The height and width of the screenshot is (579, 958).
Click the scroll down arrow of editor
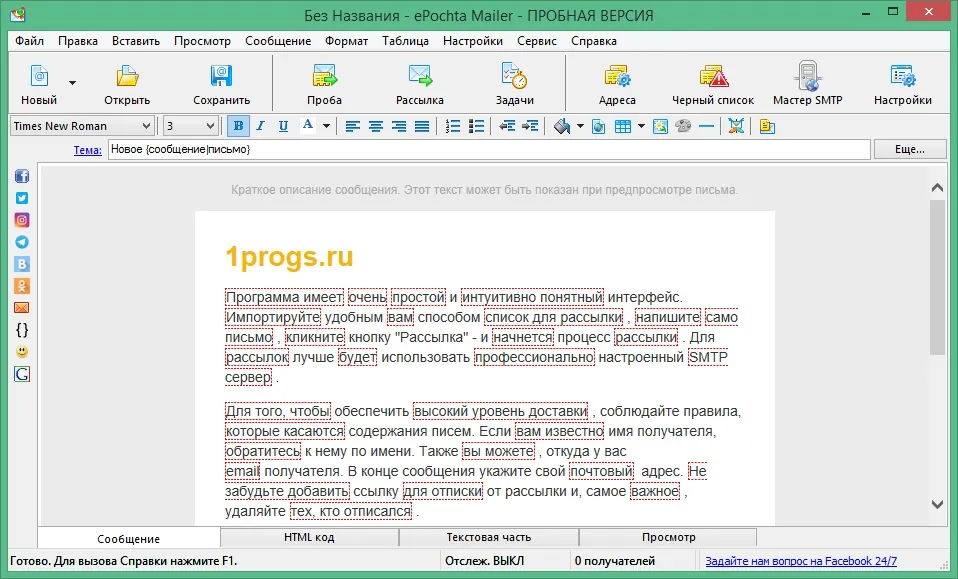point(937,504)
